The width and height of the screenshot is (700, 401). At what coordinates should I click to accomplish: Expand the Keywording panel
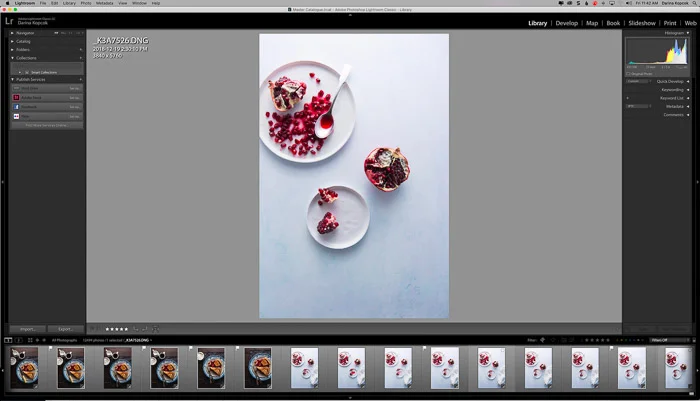coord(688,90)
